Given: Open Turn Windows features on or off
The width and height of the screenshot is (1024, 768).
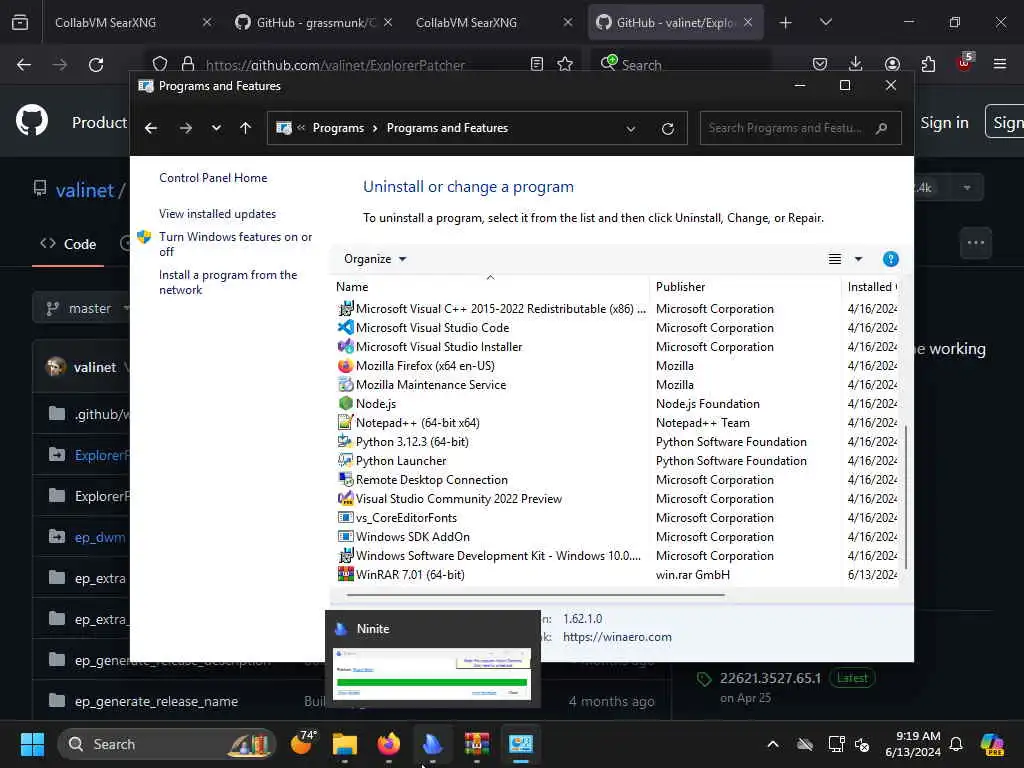Looking at the screenshot, I should 236,244.
